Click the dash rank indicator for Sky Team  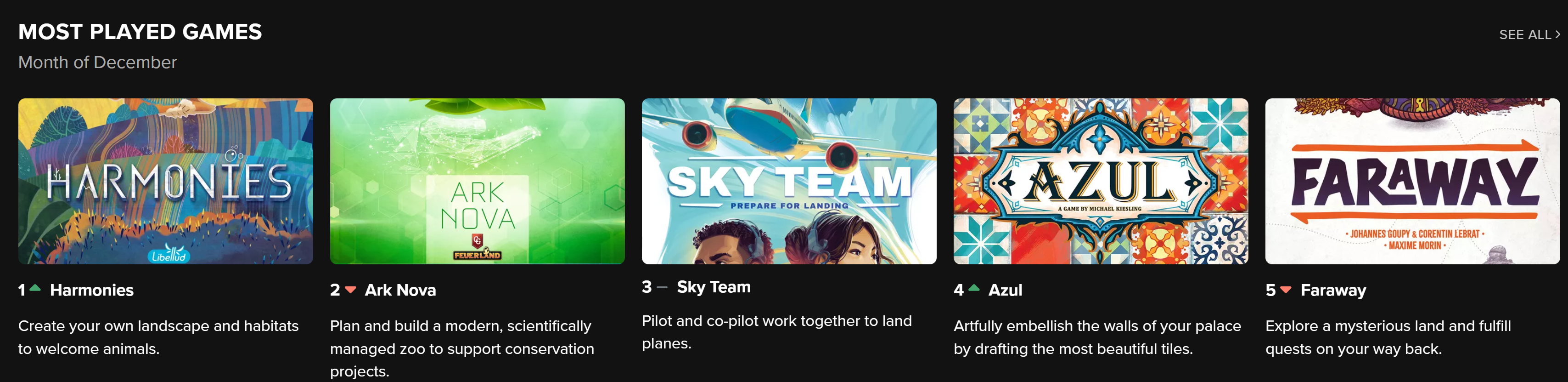click(x=662, y=287)
